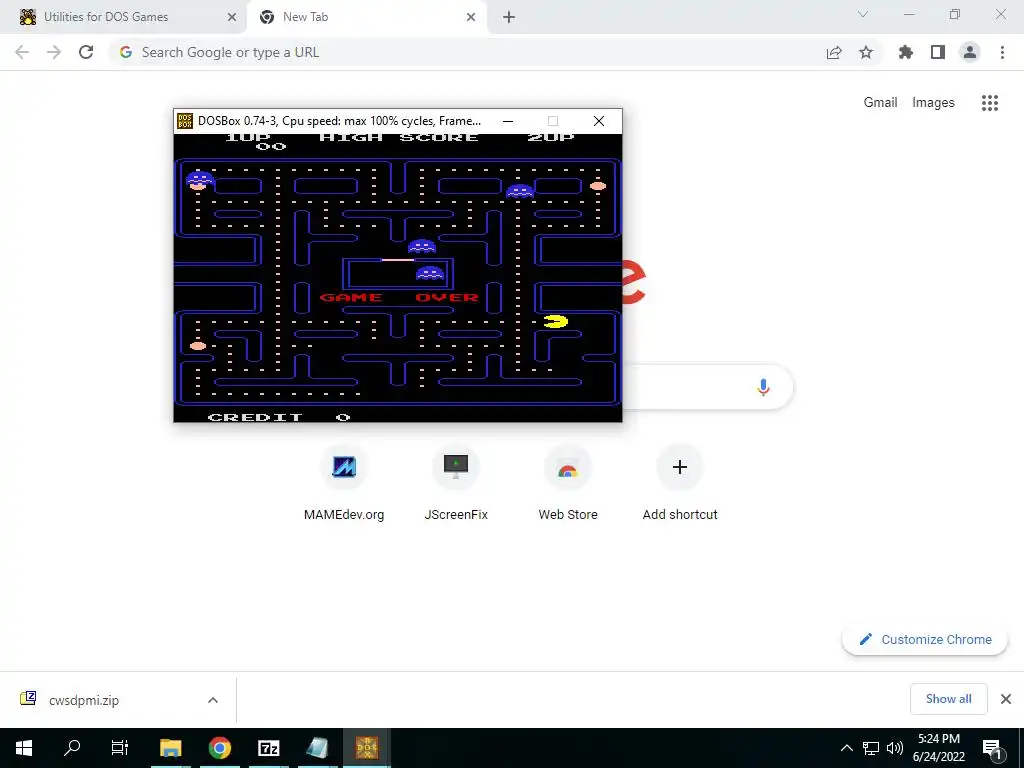Open the JScreenFix shortcut
Image resolution: width=1024 pixels, height=768 pixels.
click(x=456, y=485)
